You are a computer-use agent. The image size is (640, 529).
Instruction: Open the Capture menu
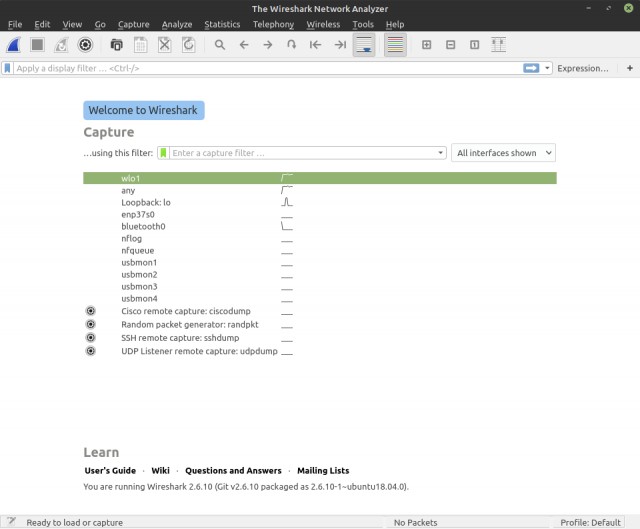click(x=133, y=24)
